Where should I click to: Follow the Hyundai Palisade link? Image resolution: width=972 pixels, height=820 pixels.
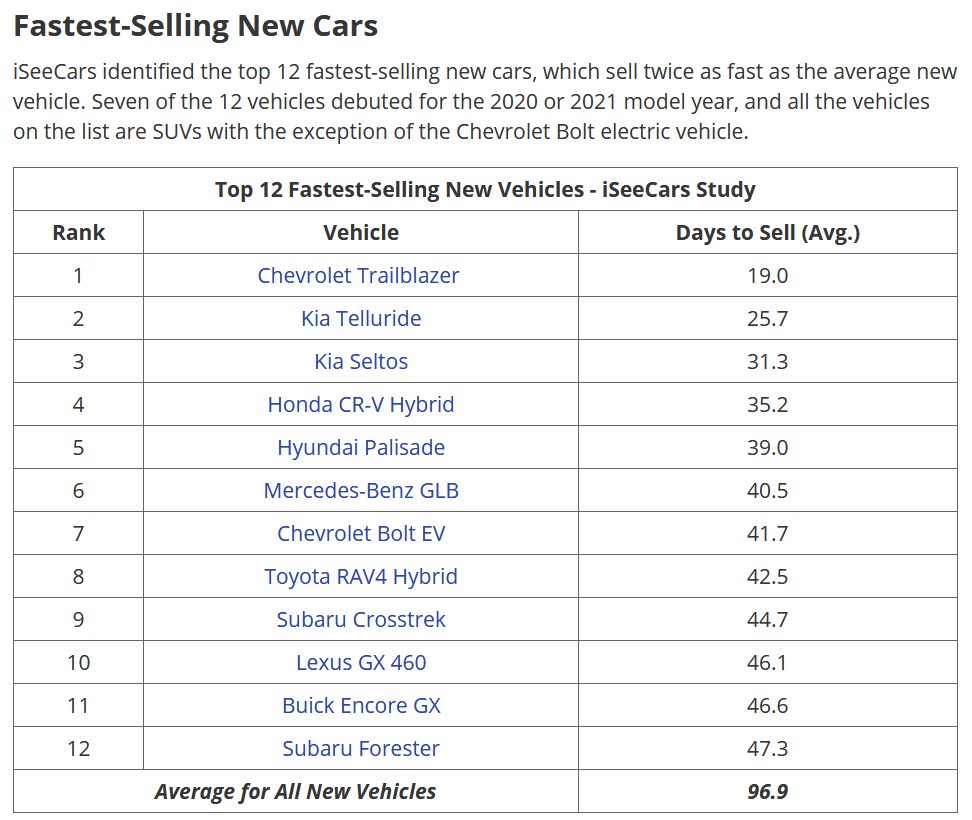[x=361, y=447]
